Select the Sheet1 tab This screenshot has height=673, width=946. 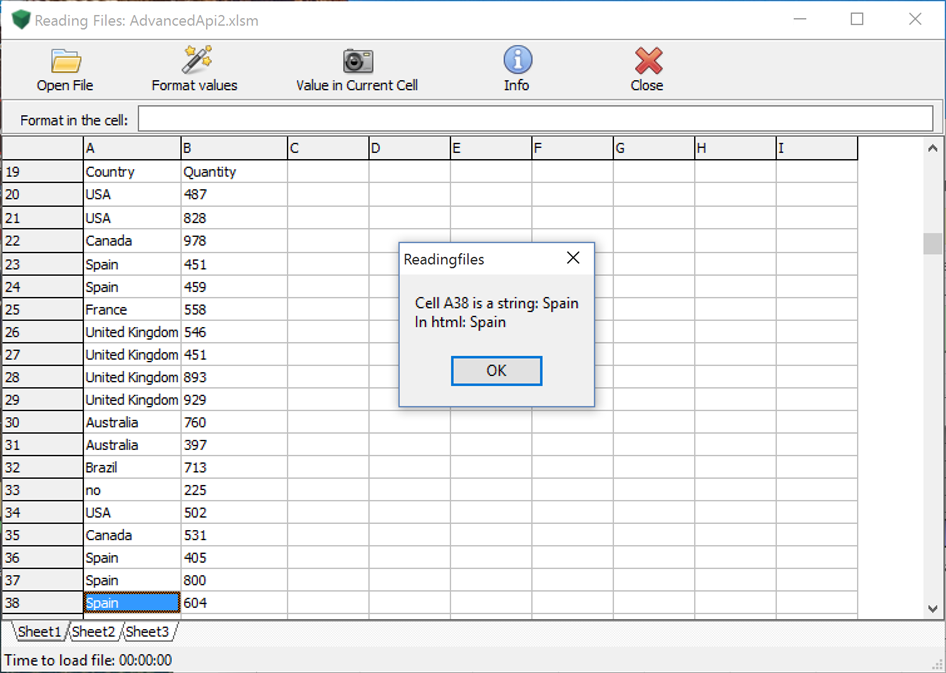39,632
